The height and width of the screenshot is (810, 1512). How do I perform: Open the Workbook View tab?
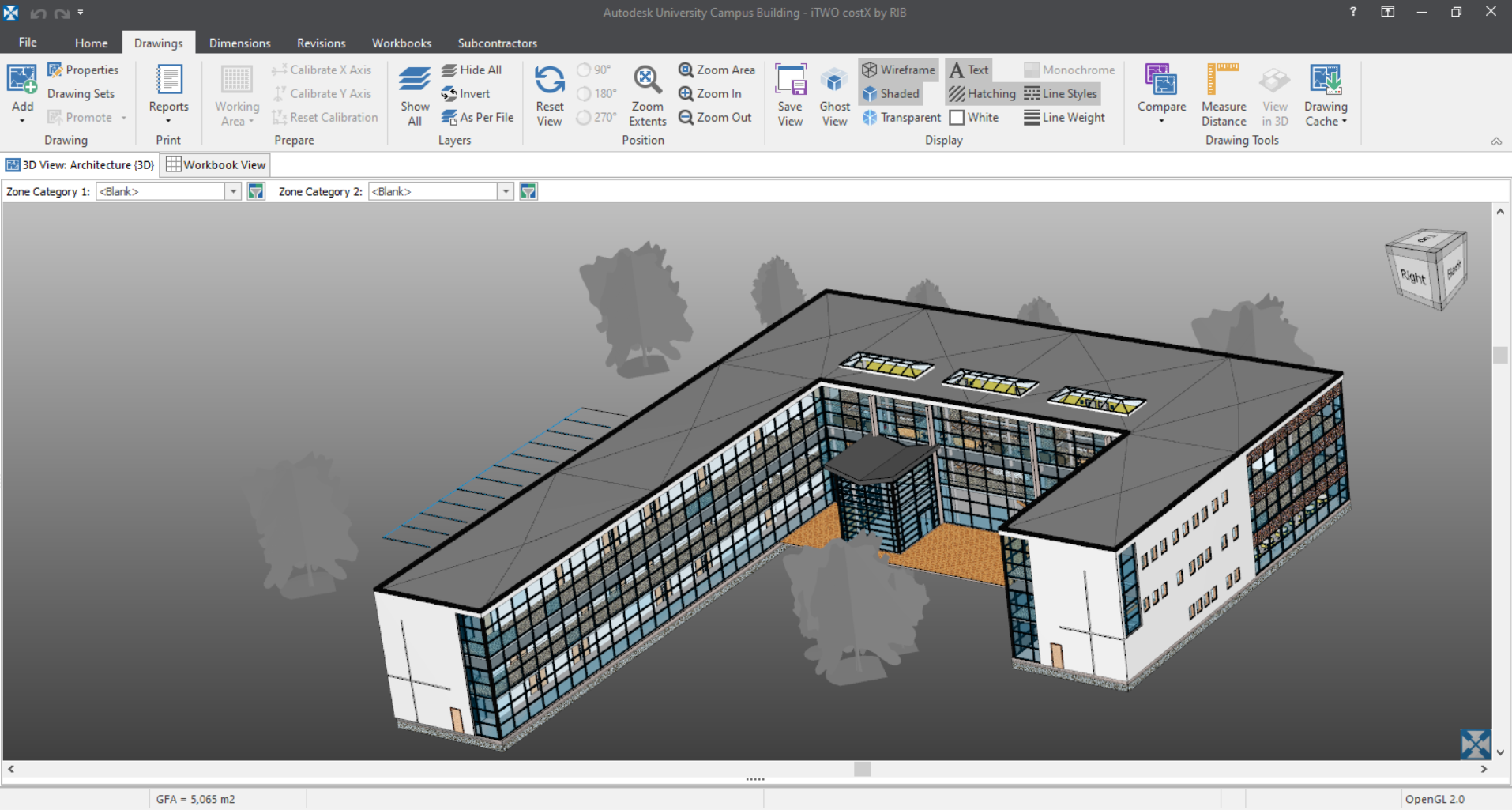coord(216,165)
